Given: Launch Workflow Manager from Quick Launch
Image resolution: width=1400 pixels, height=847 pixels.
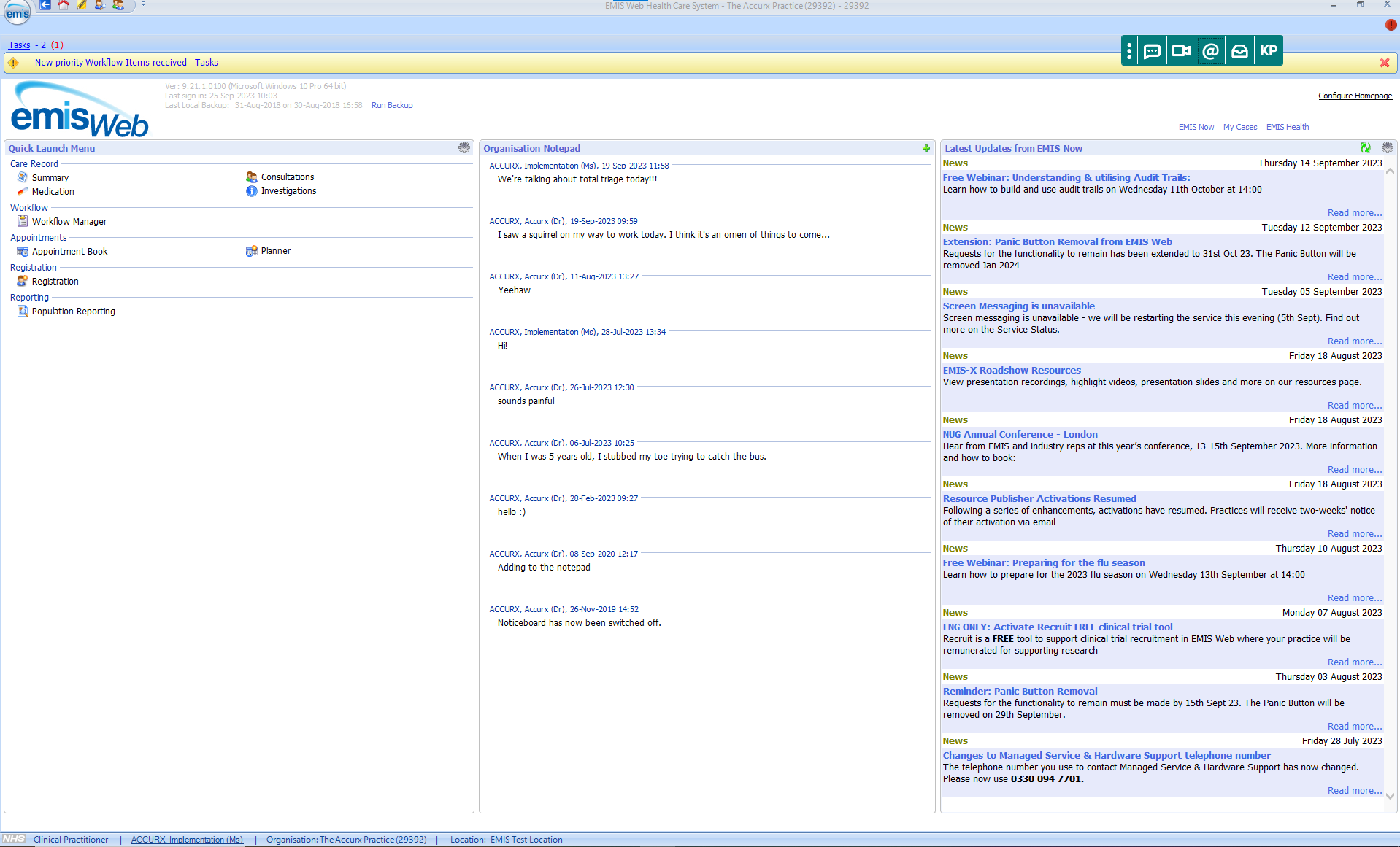Looking at the screenshot, I should pyautogui.click(x=69, y=222).
